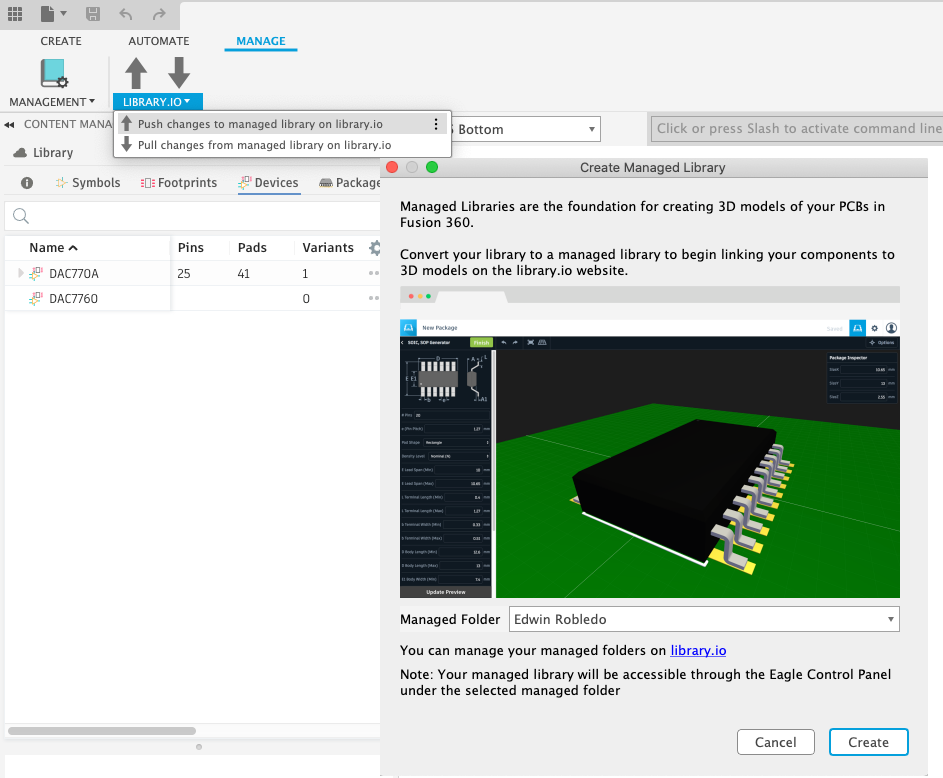Viewport: 943px width, 778px height.
Task: Toggle the LIBRARY.IO dropdown
Action: tap(157, 102)
